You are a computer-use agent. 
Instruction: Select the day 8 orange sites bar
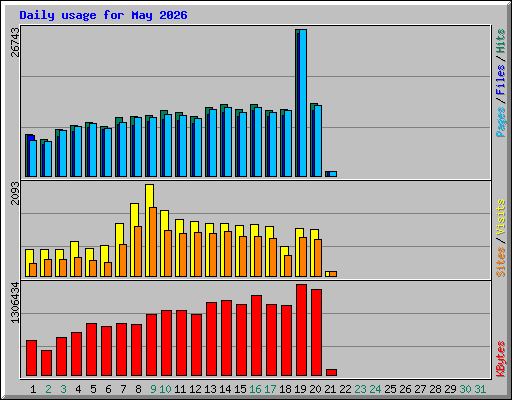[138, 251]
